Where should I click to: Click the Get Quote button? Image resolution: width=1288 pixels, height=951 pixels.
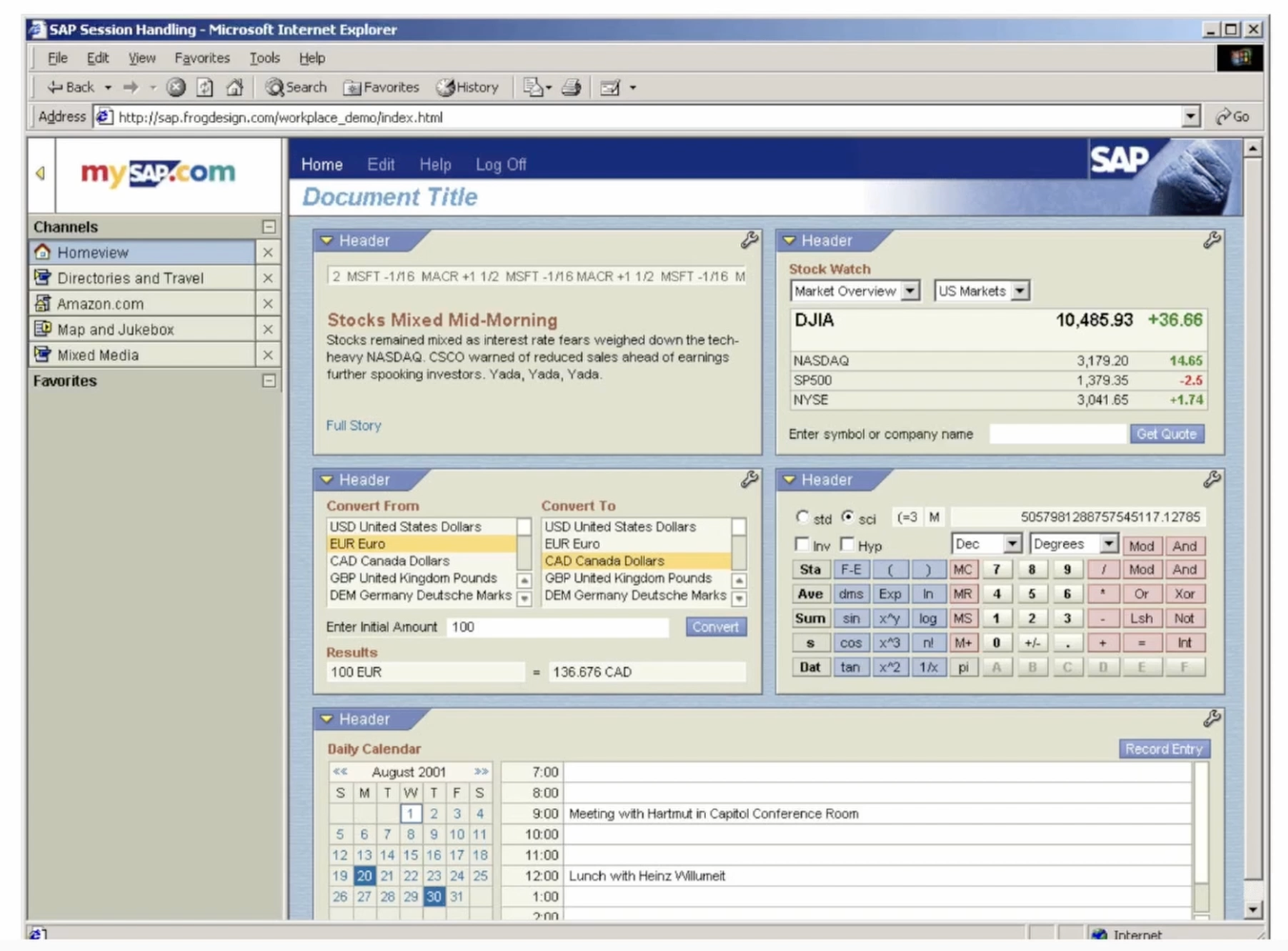(x=1166, y=434)
